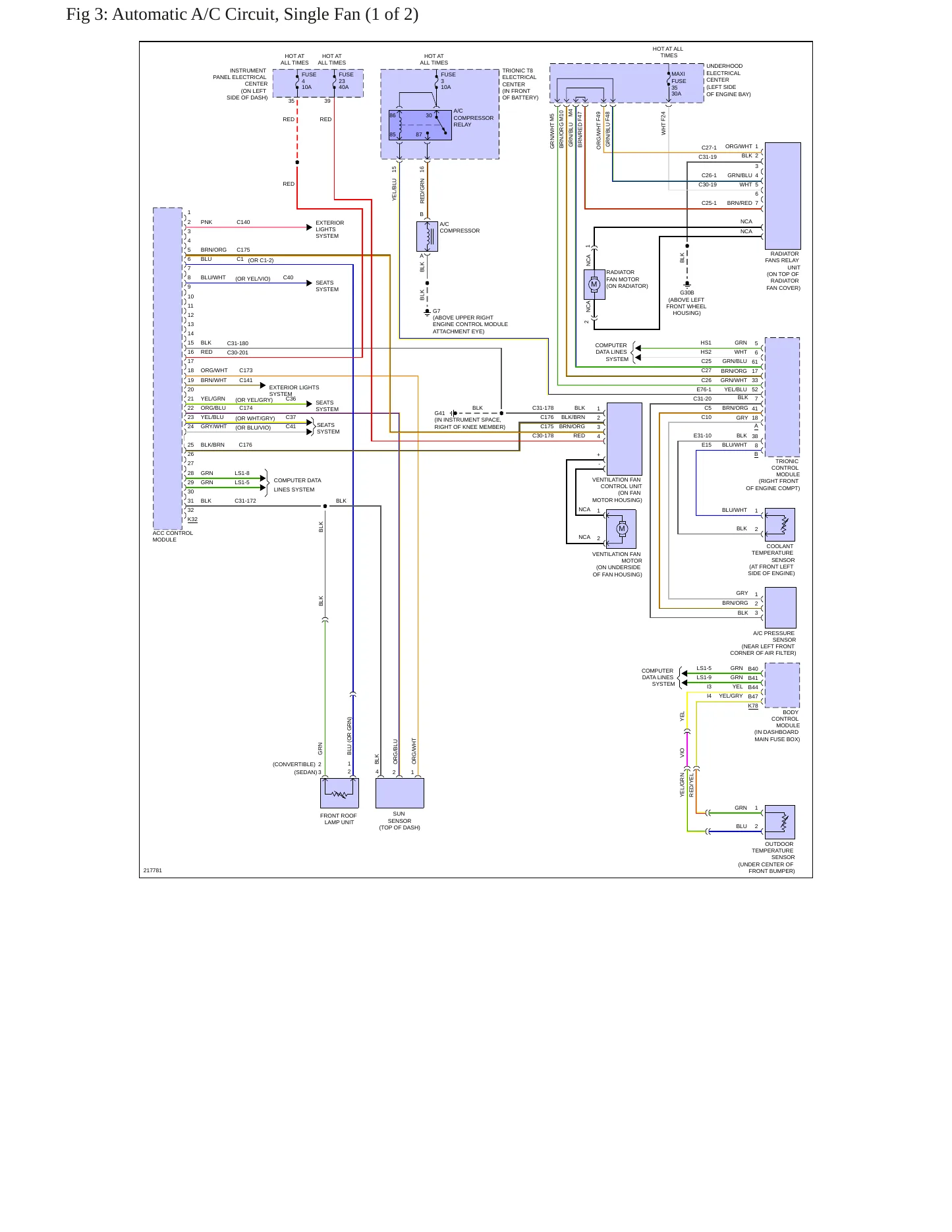This screenshot has width=952, height=1232.
Task: Click the Trionic control module block
Action: click(782, 397)
